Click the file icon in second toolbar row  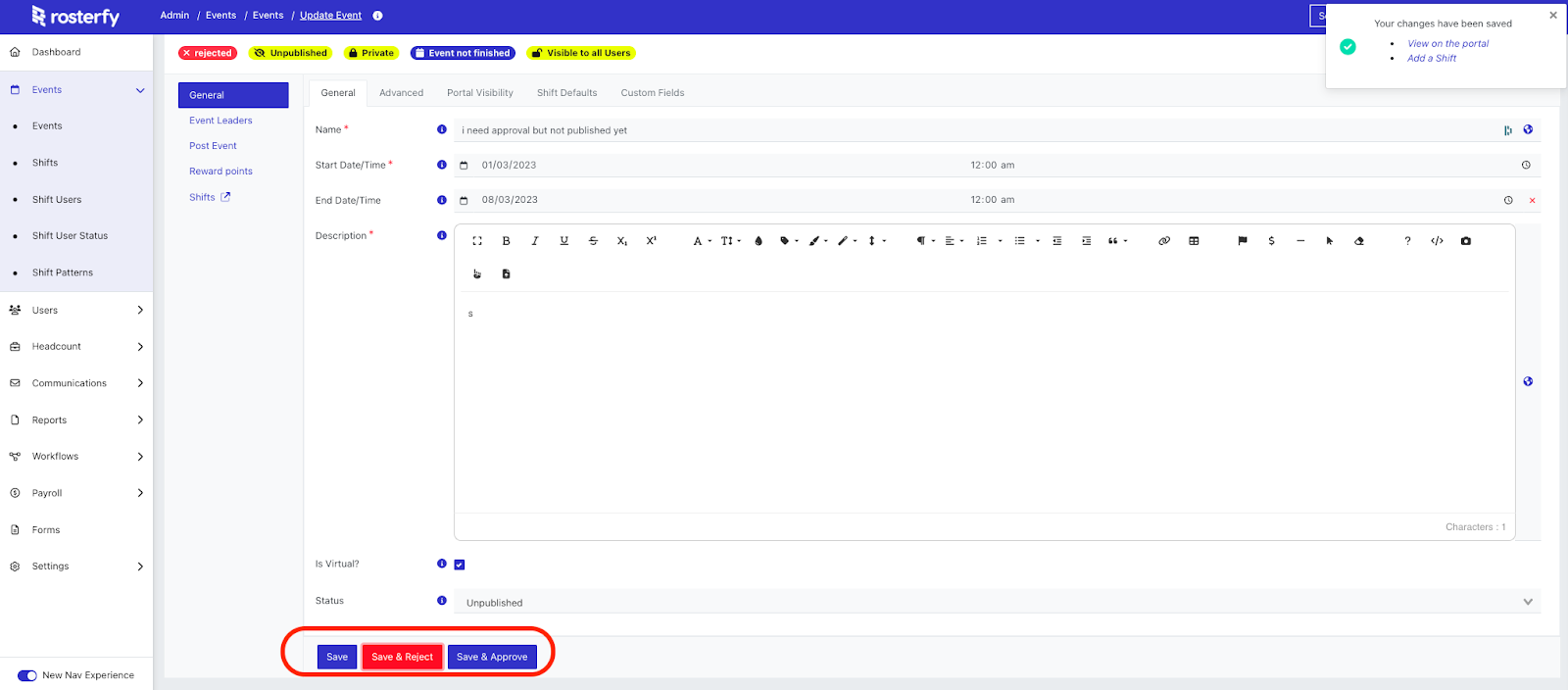click(506, 274)
